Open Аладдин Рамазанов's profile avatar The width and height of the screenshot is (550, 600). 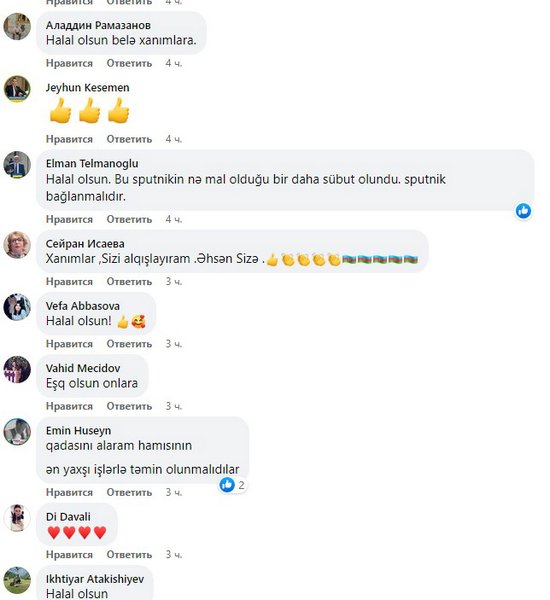[x=17, y=26]
